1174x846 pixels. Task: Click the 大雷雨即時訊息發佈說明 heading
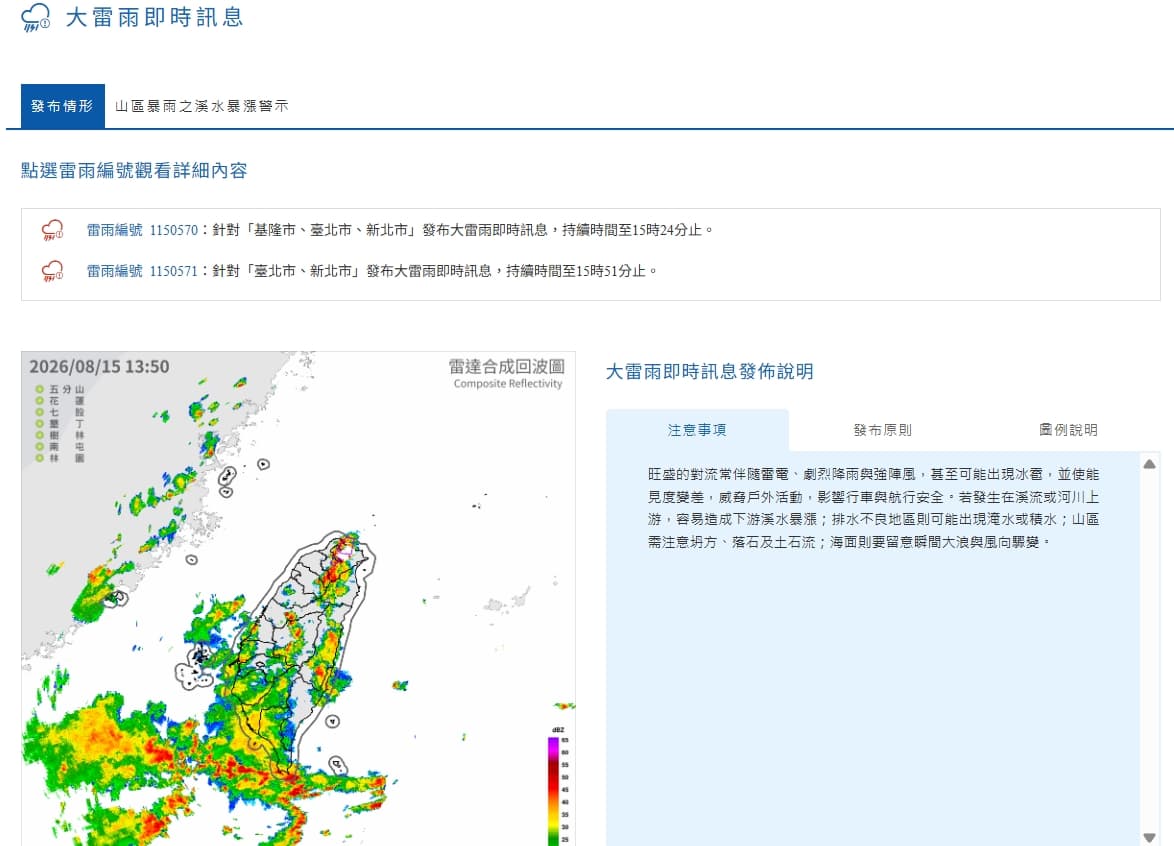[709, 371]
